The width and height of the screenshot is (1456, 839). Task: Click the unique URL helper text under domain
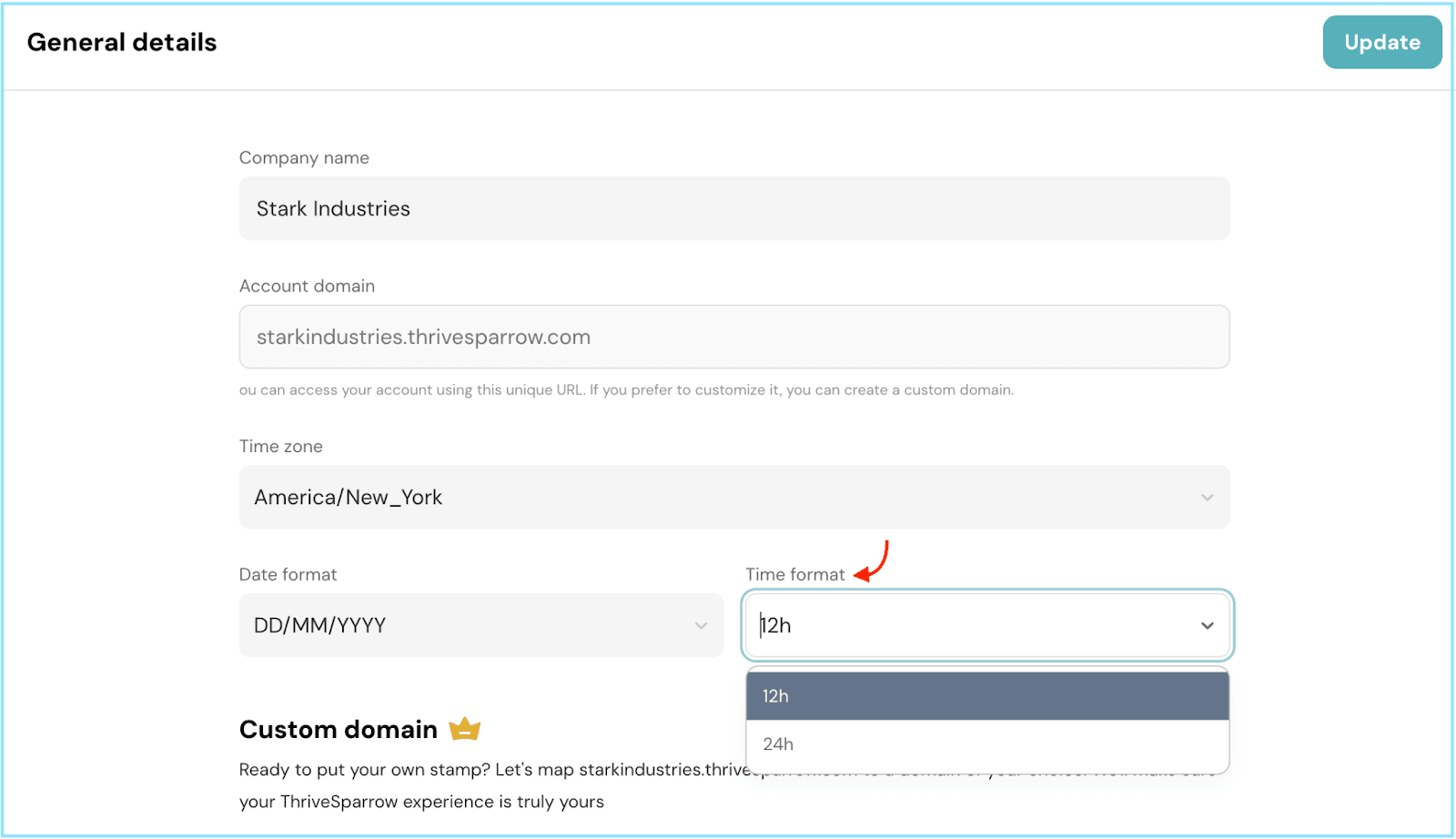[625, 390]
